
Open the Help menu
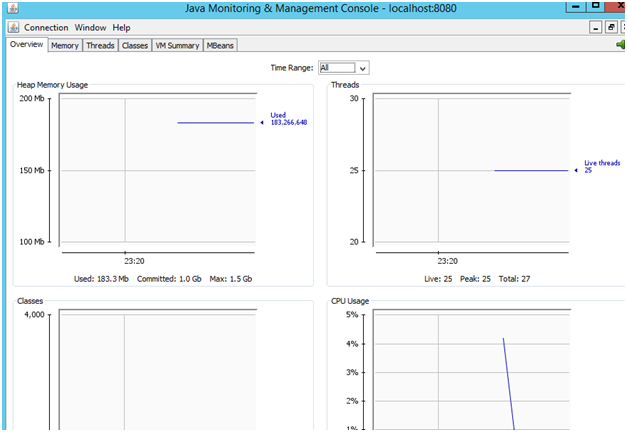point(121,28)
